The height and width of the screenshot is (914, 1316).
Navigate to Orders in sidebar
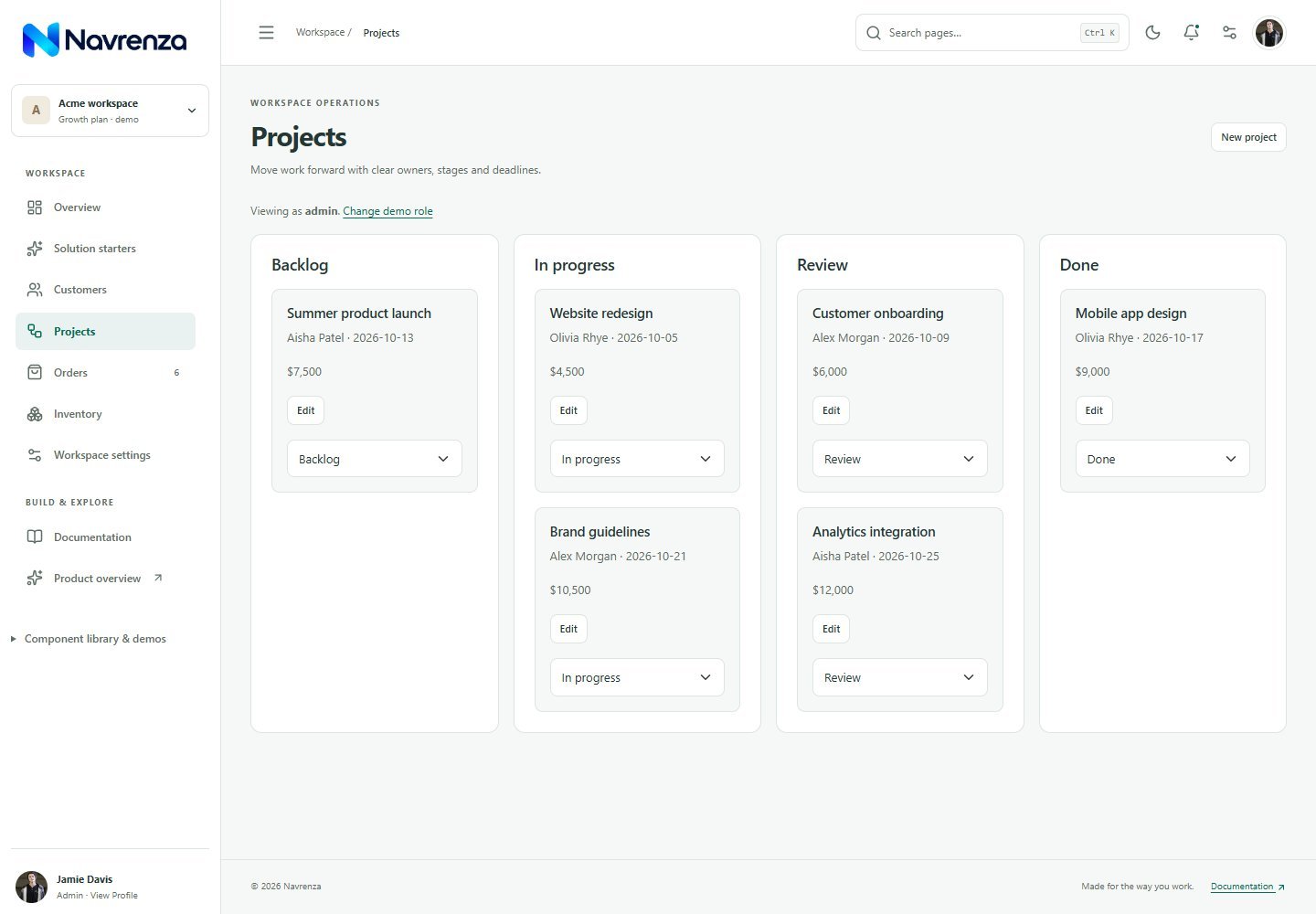point(105,372)
